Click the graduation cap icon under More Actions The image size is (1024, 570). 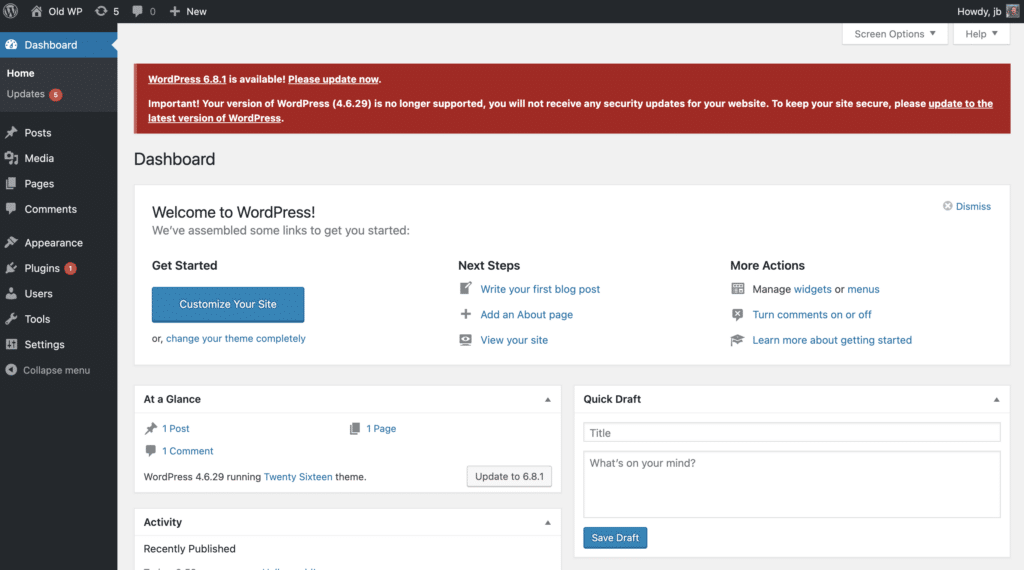[x=737, y=340]
